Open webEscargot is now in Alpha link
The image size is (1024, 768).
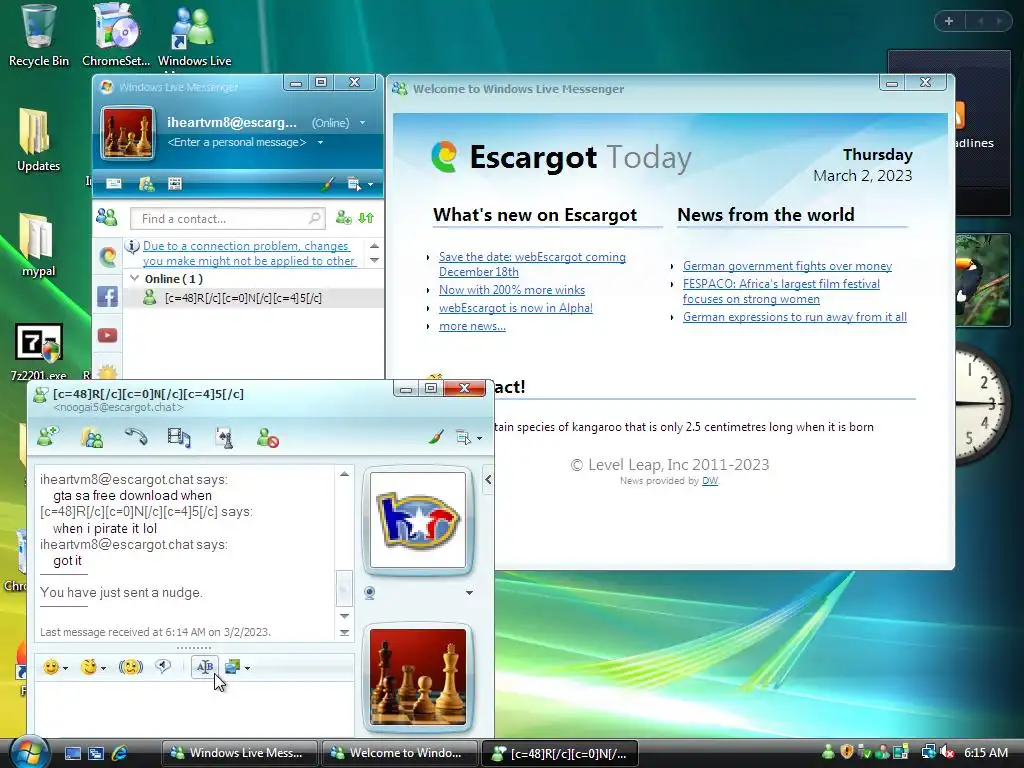(516, 308)
